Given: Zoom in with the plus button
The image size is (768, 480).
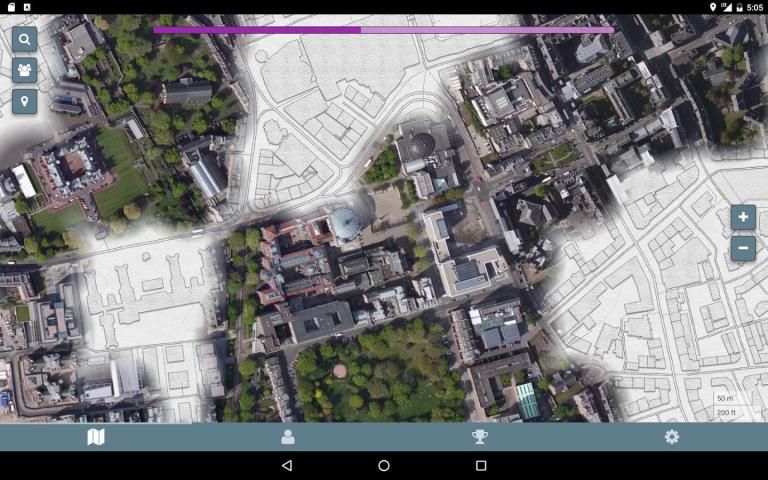Looking at the screenshot, I should click(743, 217).
